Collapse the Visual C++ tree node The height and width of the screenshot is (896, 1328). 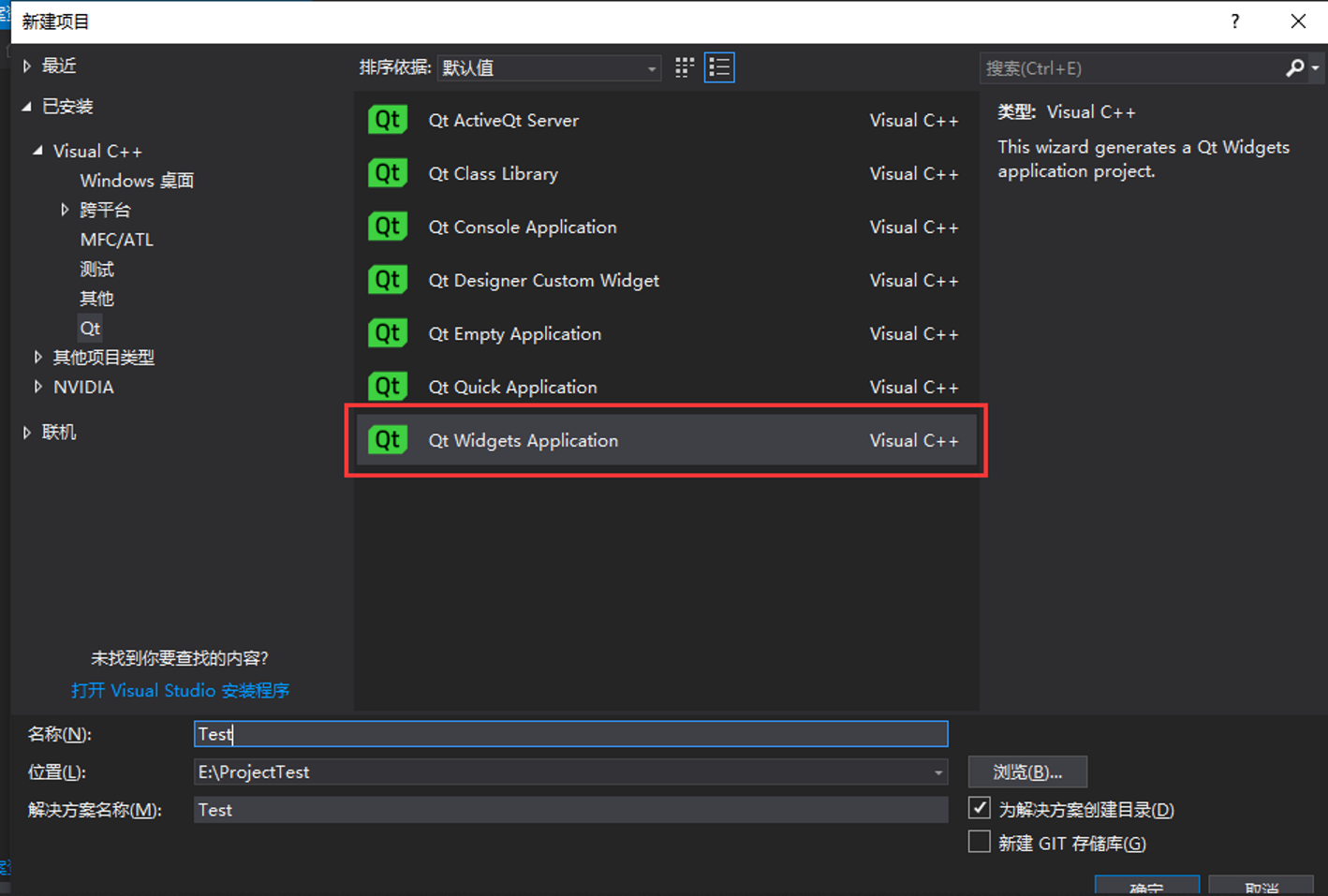[x=38, y=151]
